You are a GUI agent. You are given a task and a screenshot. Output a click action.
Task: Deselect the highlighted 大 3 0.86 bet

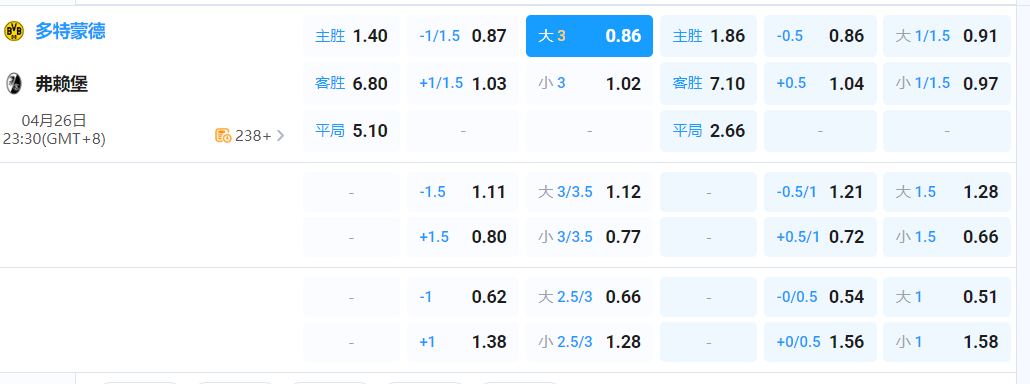589,36
